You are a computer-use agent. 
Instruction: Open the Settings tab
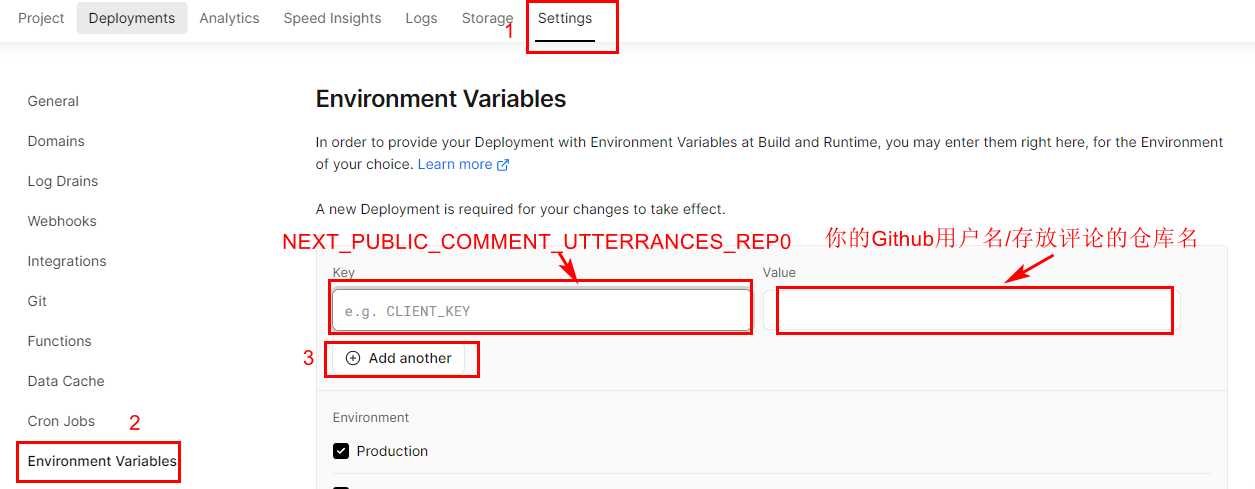coord(565,18)
